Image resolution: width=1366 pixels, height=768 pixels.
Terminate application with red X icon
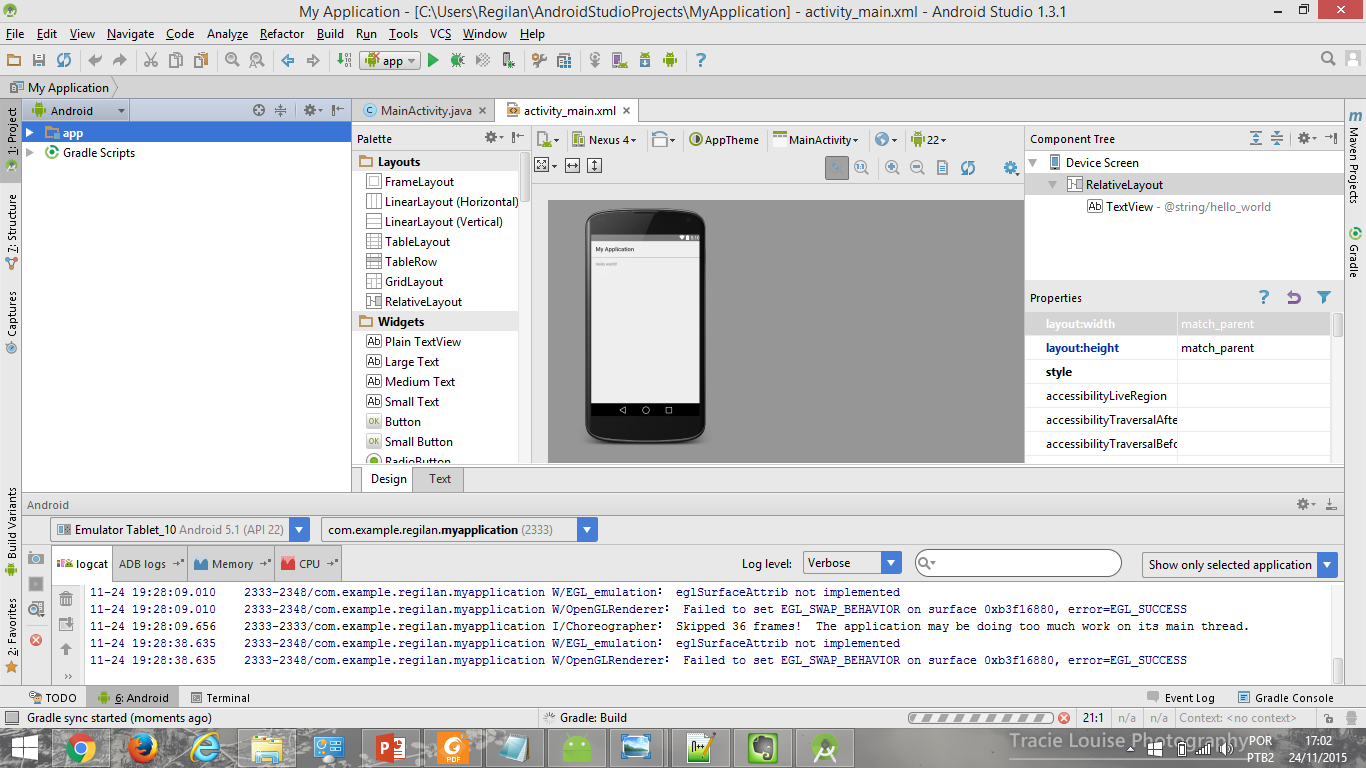pos(36,640)
